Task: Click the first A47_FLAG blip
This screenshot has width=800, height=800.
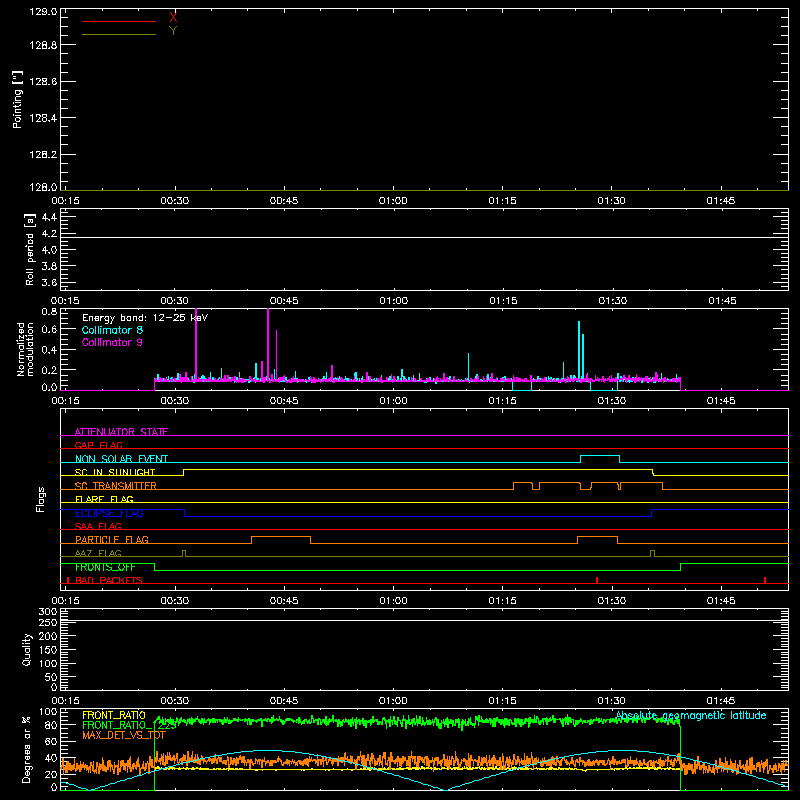Action: (184, 553)
